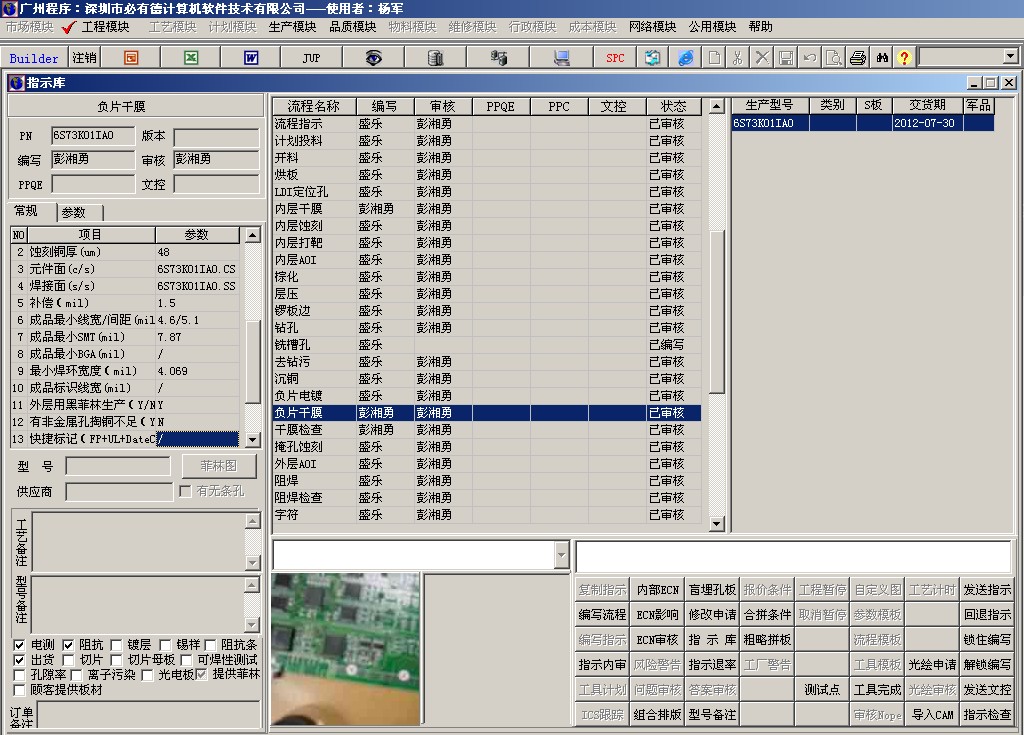Click the monitor computer icon in the toolbar
The height and width of the screenshot is (735, 1024).
561,57
